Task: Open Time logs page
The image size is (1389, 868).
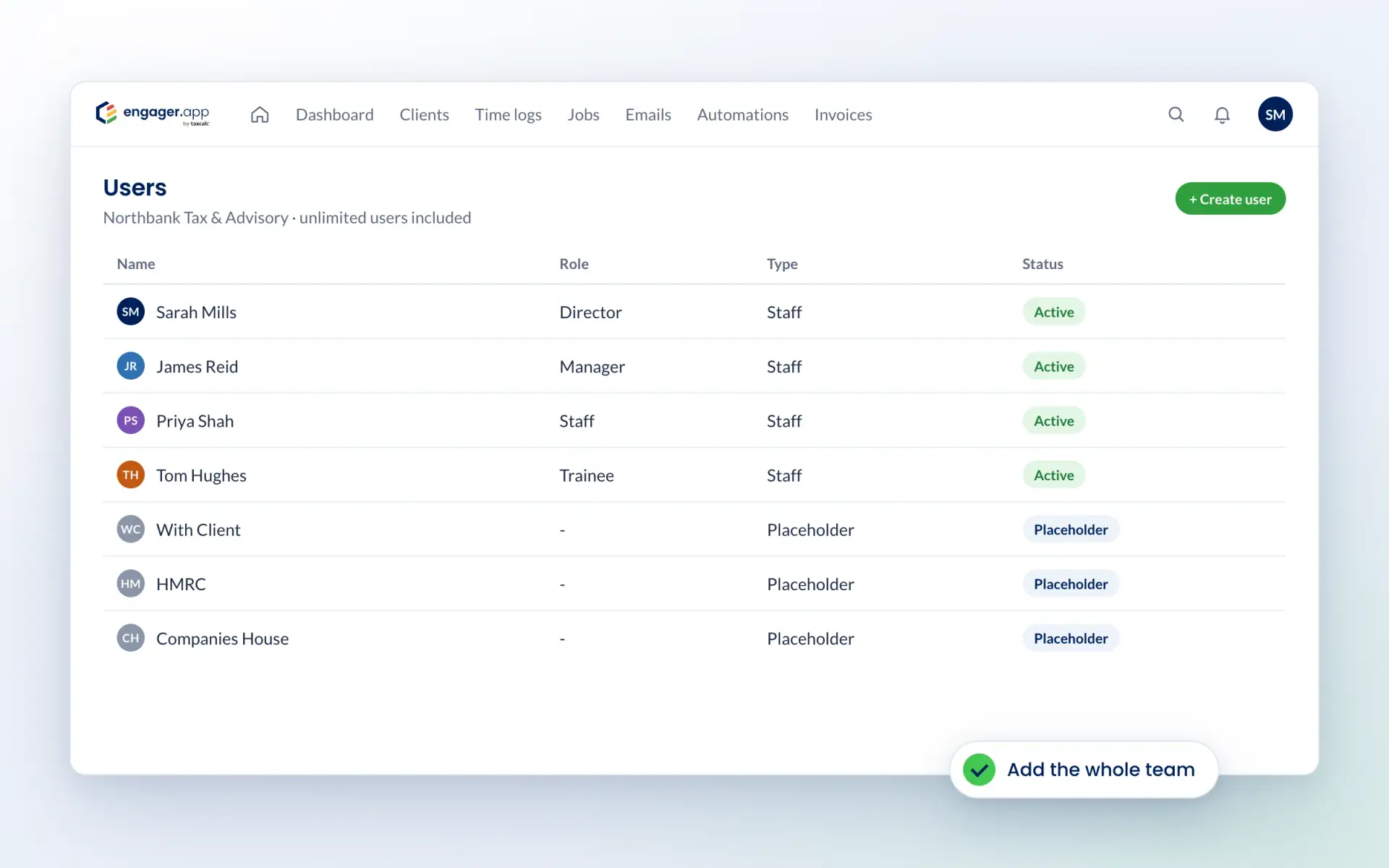Action: [x=508, y=114]
